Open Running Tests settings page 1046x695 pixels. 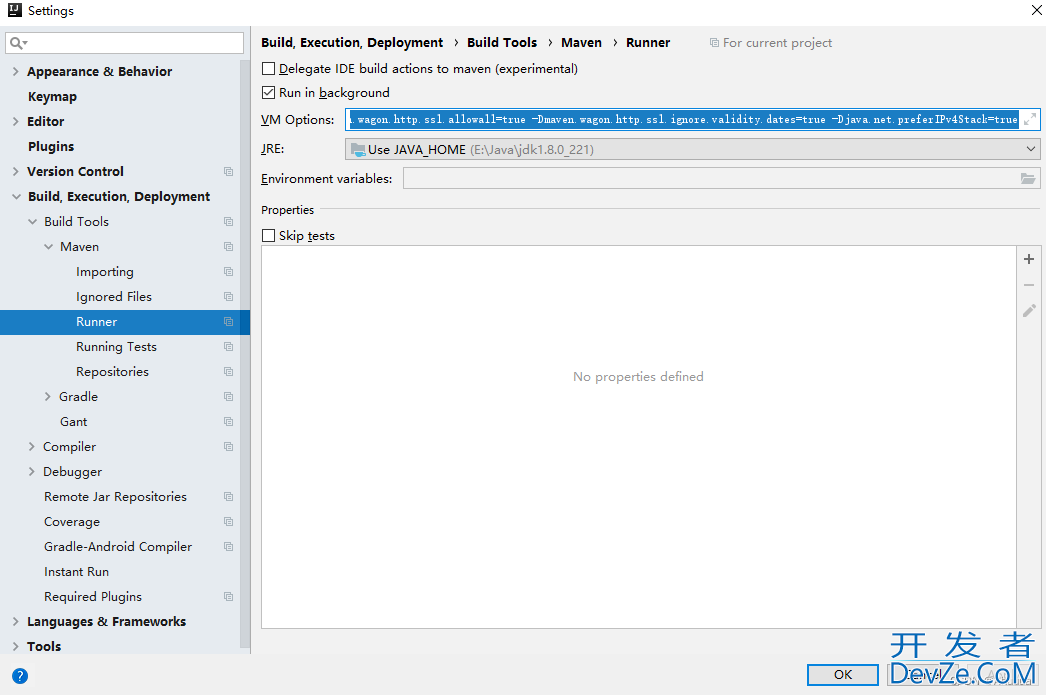click(116, 347)
